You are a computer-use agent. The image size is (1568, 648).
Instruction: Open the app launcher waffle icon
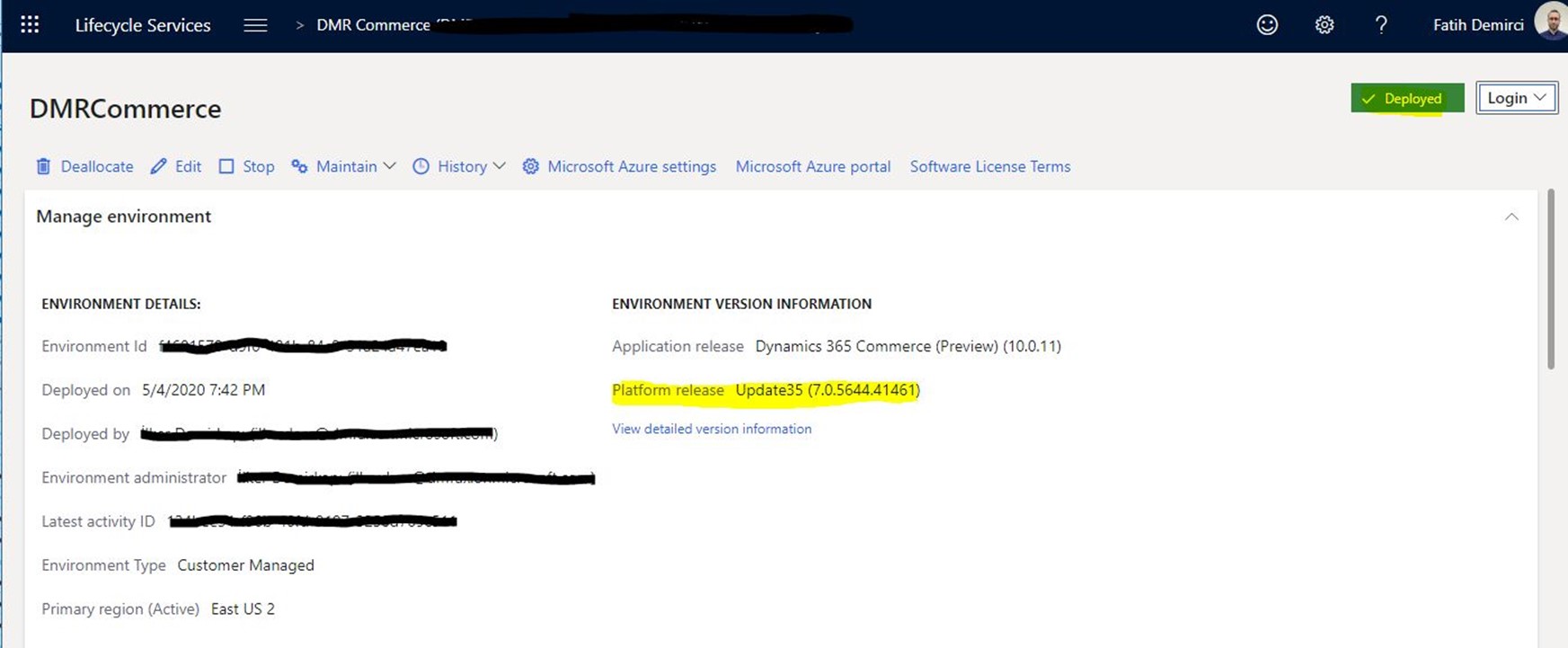click(30, 25)
